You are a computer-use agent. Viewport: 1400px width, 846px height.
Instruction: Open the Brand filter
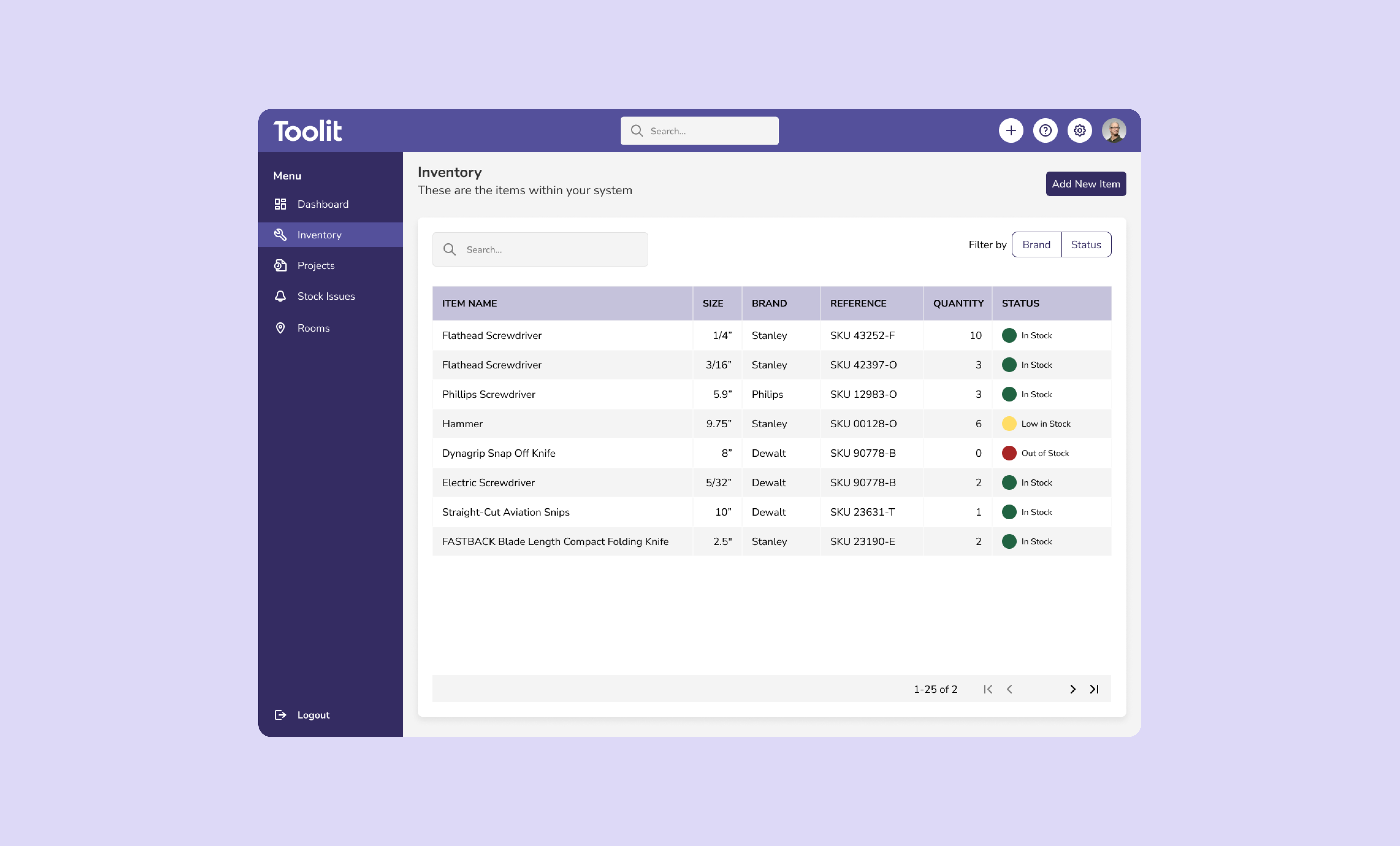1036,244
